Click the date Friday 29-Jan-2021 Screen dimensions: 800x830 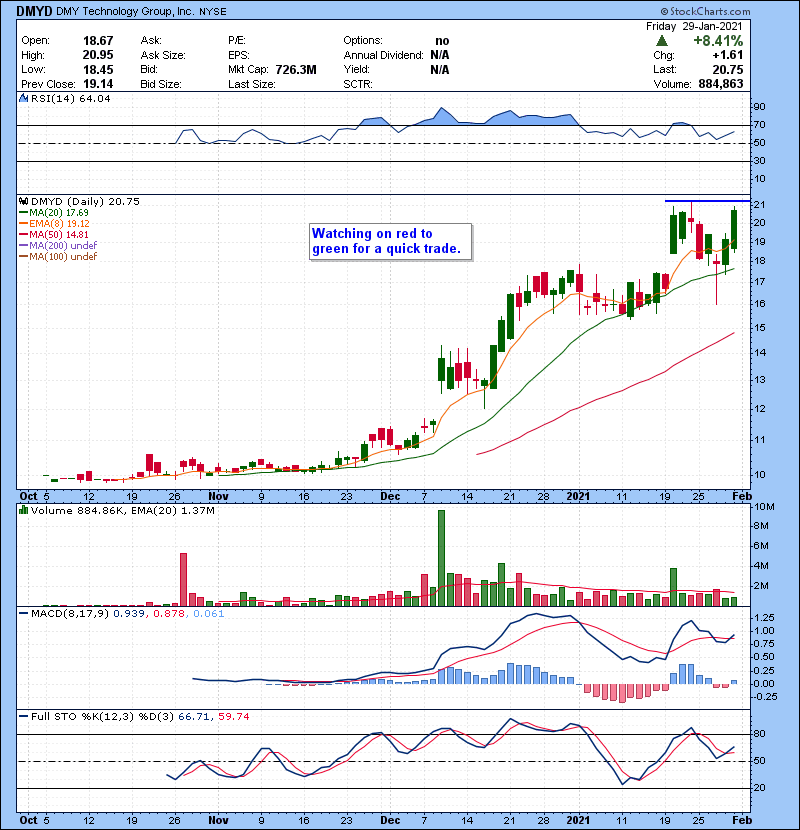(x=694, y=26)
